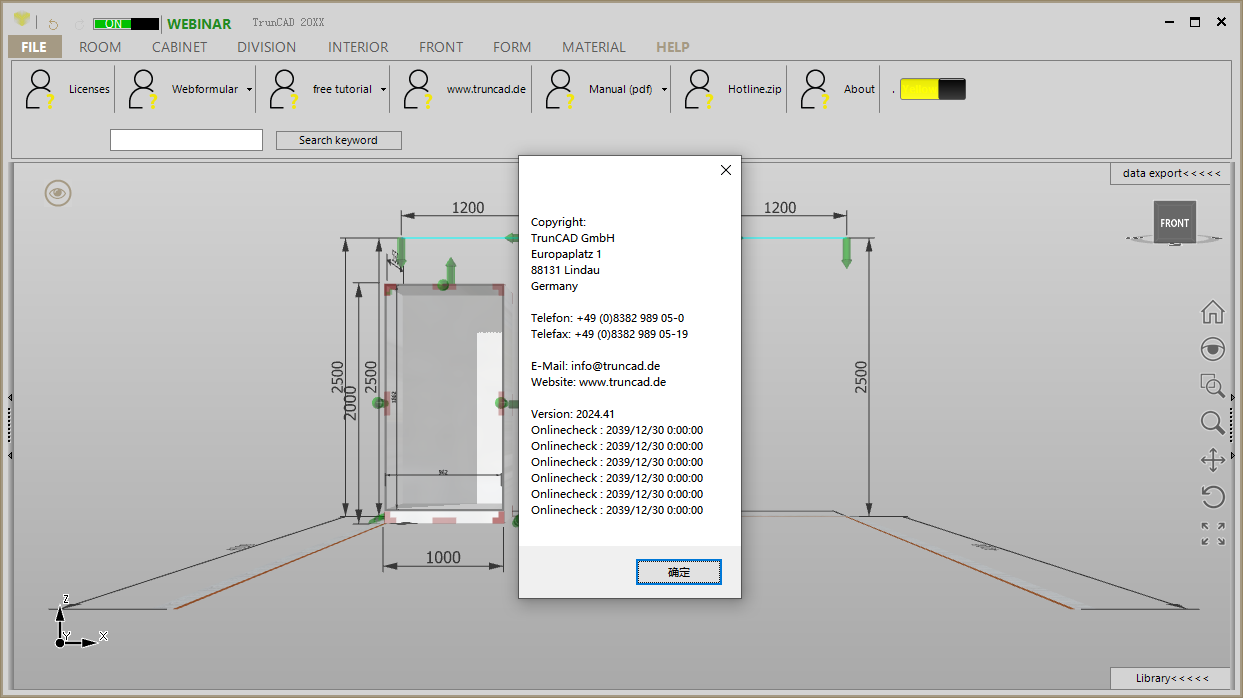
Task: Click the 确定 confirm button
Action: click(679, 572)
